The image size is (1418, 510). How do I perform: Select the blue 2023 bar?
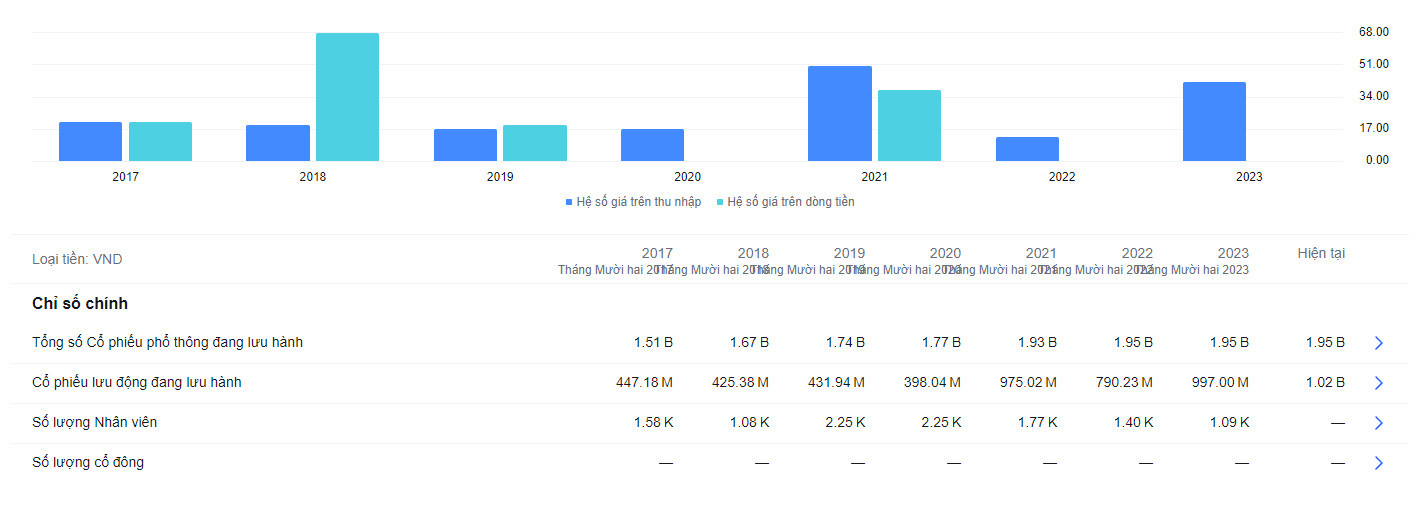(1214, 122)
